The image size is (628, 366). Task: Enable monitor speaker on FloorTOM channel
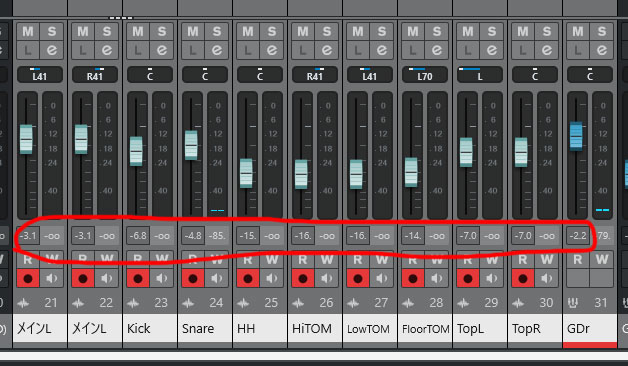pyautogui.click(x=437, y=278)
